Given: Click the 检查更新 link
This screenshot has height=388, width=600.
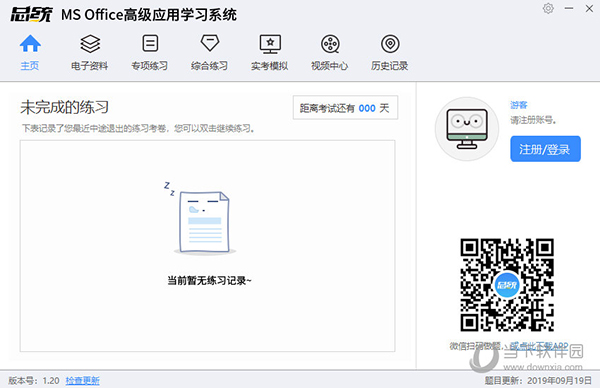Looking at the screenshot, I should pos(83,380).
